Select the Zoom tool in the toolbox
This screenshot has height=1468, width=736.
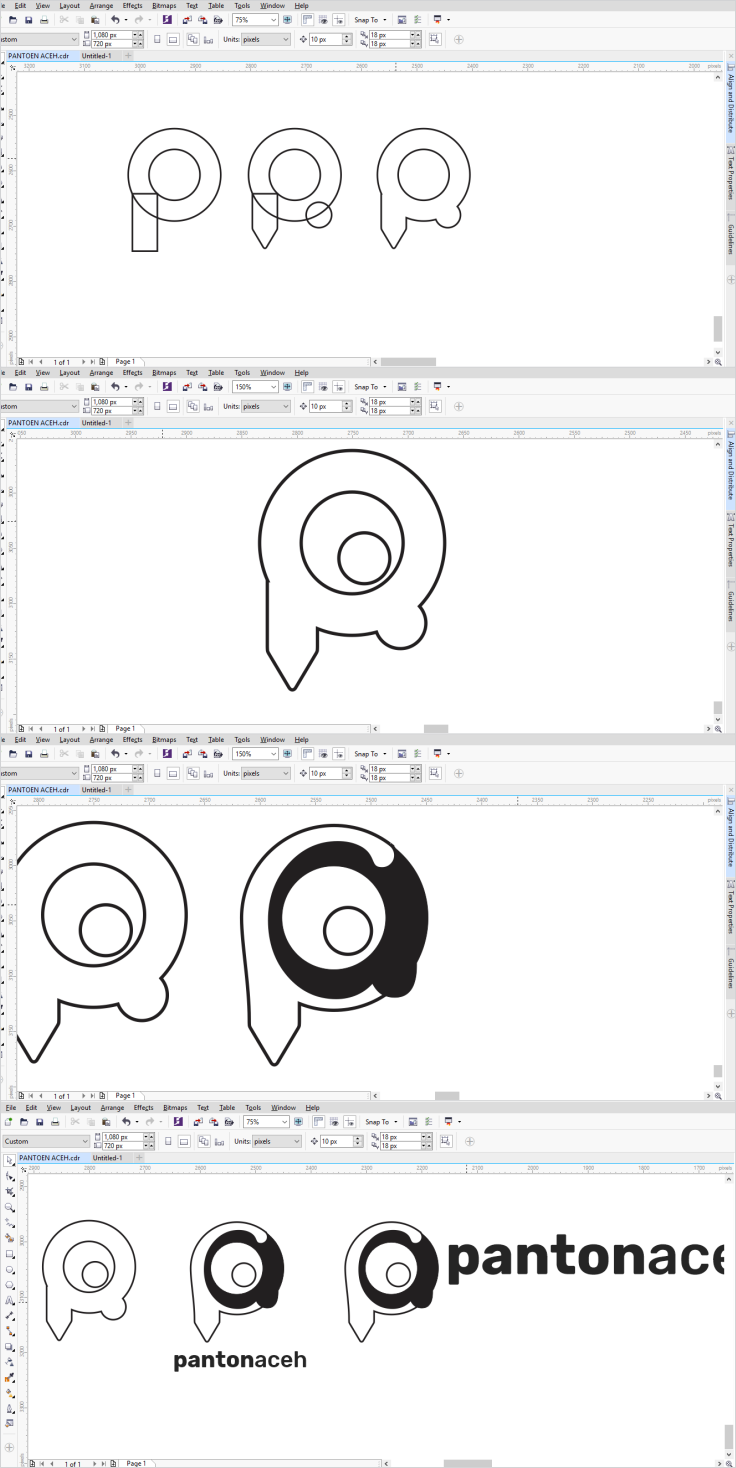point(9,1207)
